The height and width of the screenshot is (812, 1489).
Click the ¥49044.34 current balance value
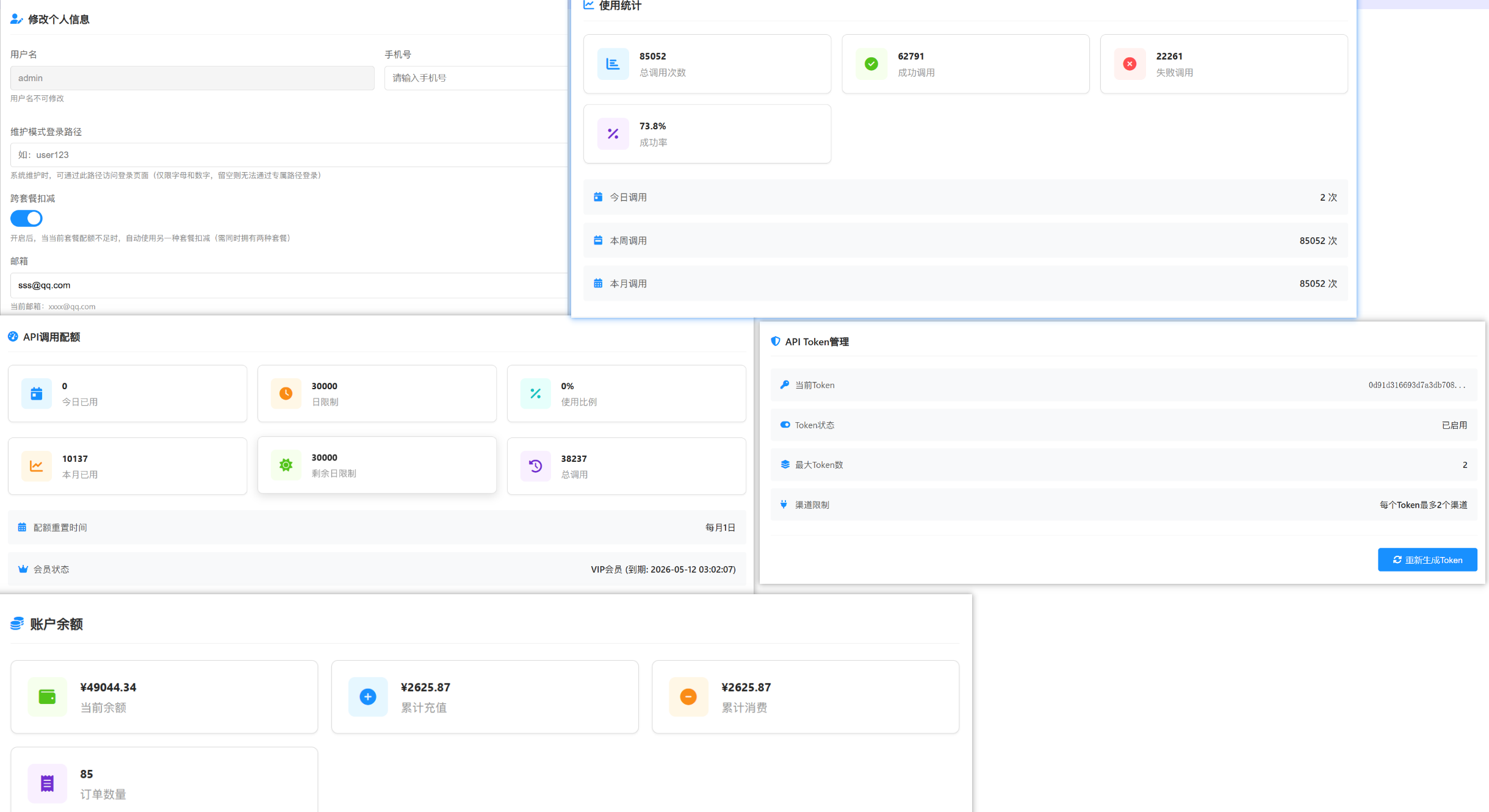click(x=108, y=687)
